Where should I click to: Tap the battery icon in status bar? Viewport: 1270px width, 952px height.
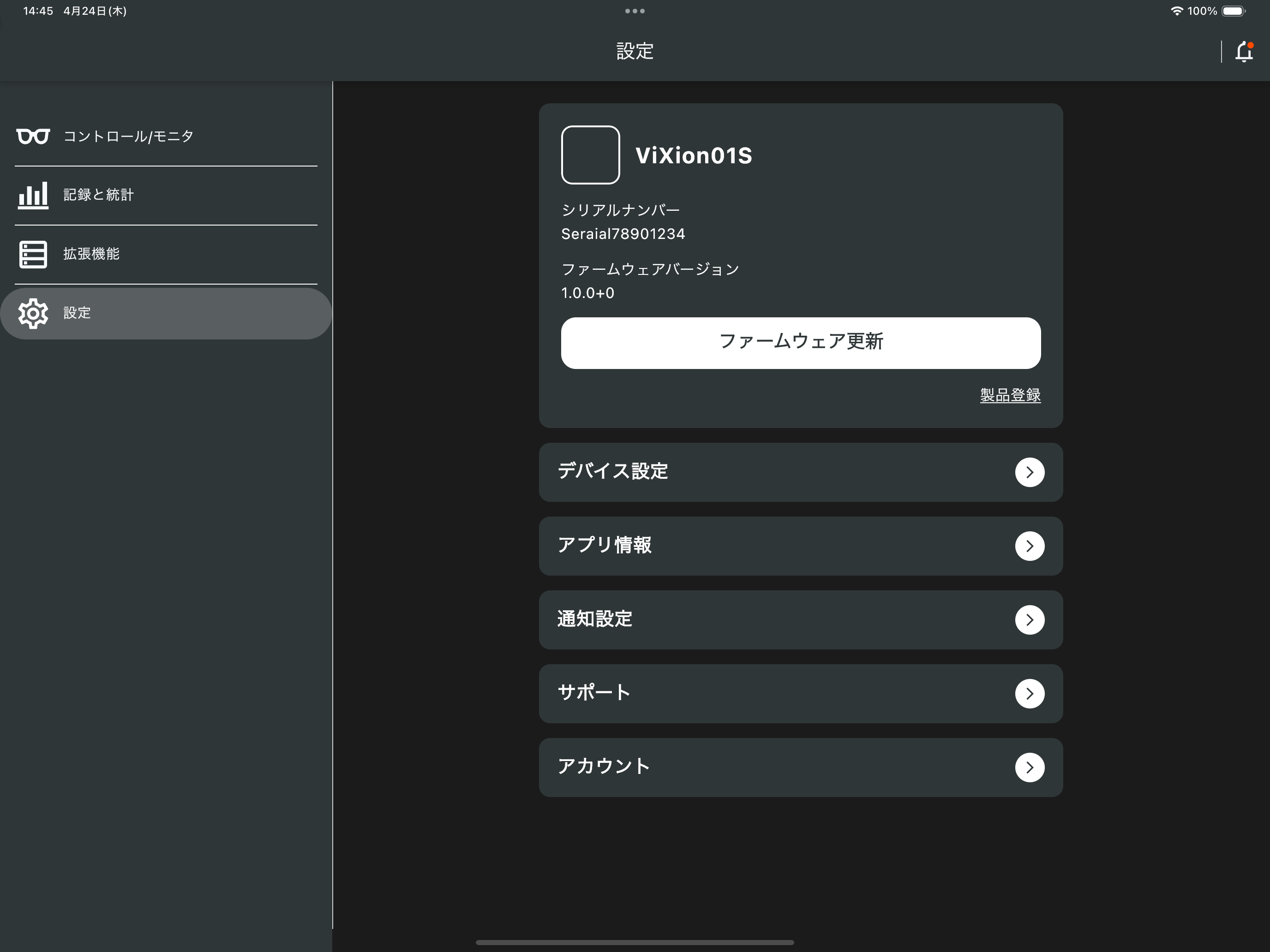pyautogui.click(x=1233, y=11)
